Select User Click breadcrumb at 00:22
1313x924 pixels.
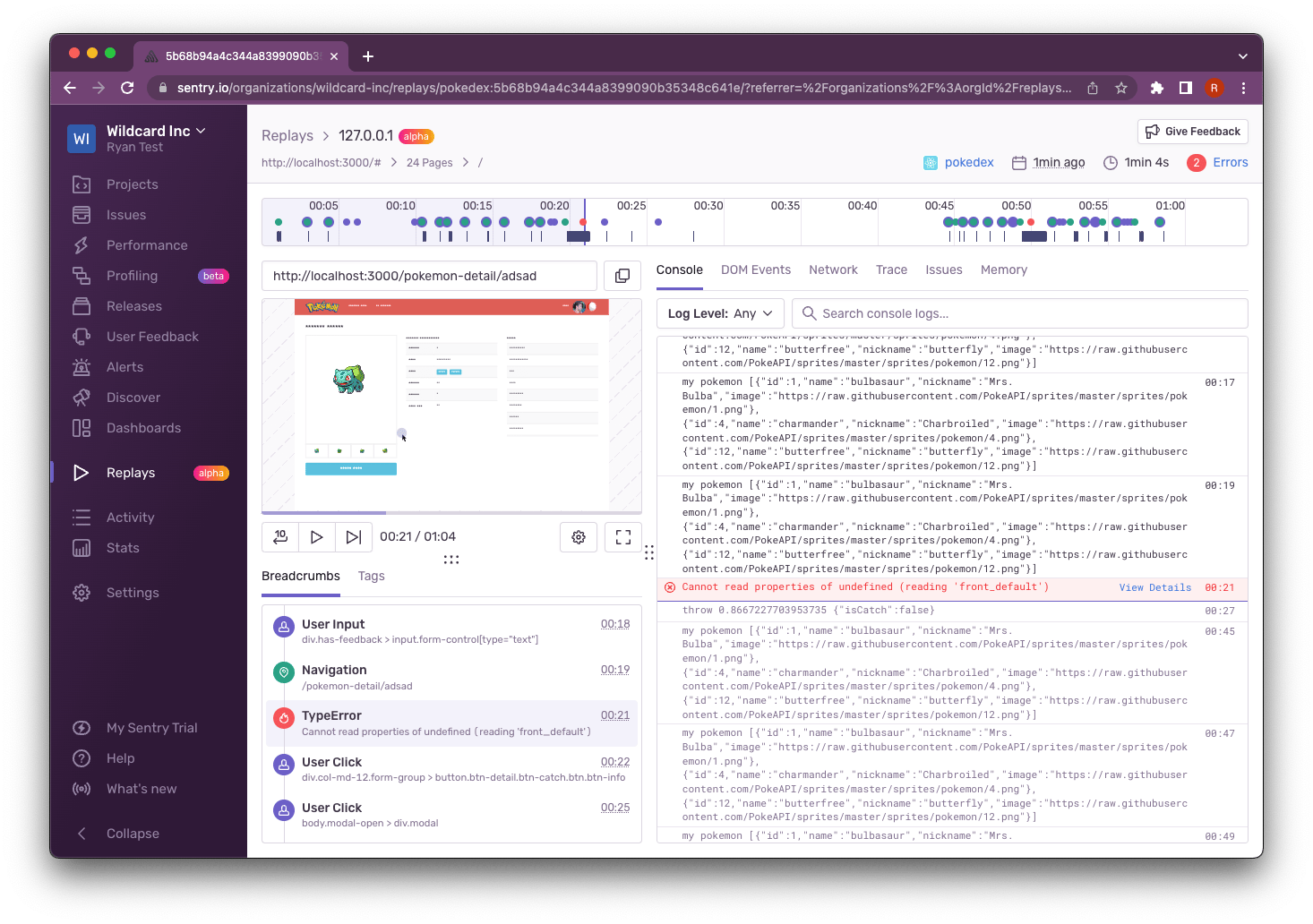(x=451, y=769)
